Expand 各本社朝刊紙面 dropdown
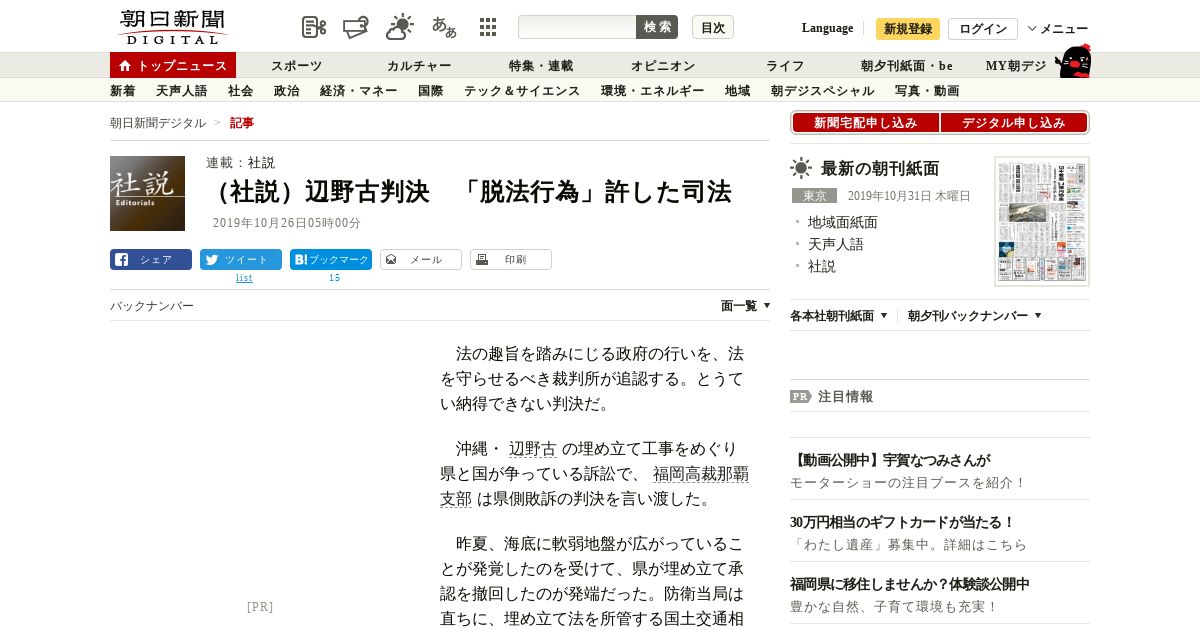This screenshot has height=630, width=1200. click(x=838, y=316)
